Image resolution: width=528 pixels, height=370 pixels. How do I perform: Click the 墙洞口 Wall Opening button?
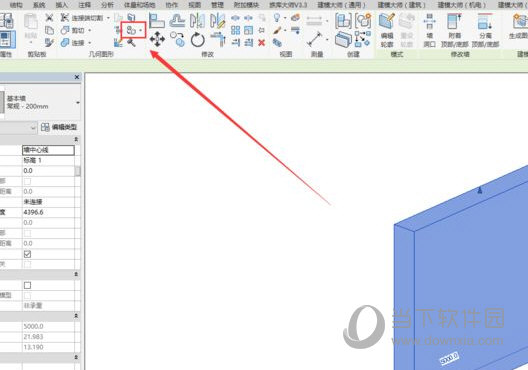click(x=429, y=30)
